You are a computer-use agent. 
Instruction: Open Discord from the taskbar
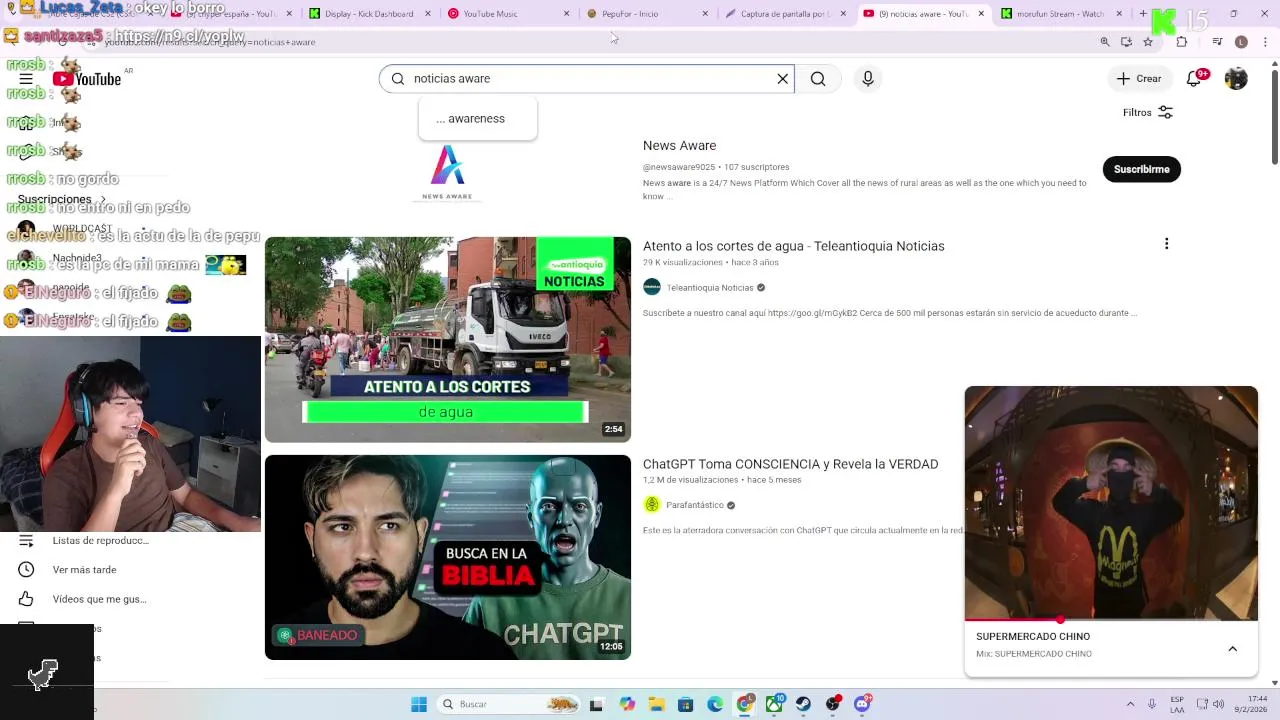pyautogui.click(x=862, y=704)
